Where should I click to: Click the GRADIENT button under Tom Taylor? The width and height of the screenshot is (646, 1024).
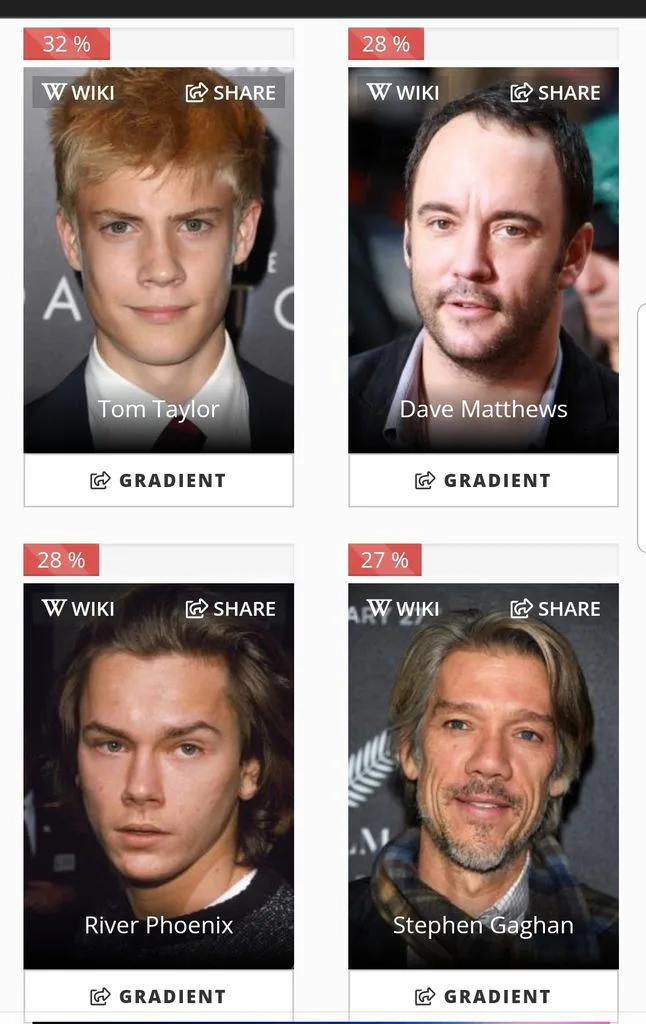tap(159, 480)
